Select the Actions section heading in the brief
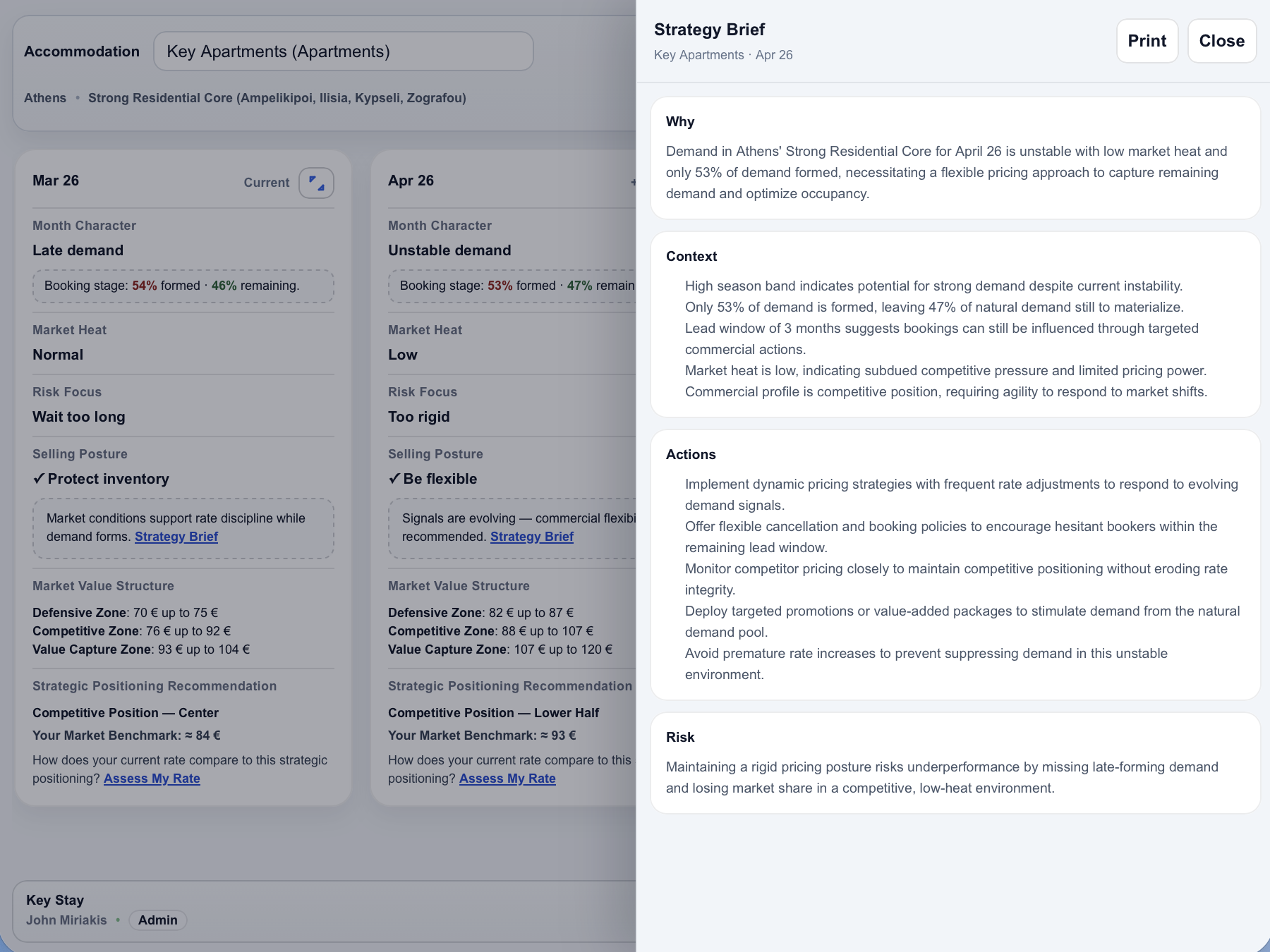This screenshot has width=1270, height=952. point(691,454)
